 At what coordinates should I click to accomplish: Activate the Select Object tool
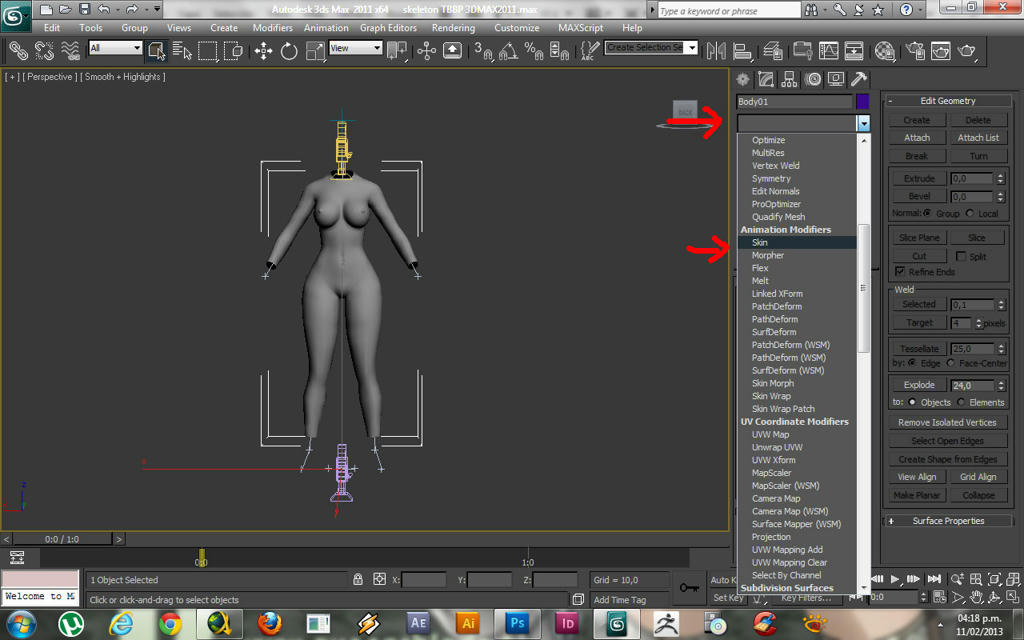click(156, 50)
